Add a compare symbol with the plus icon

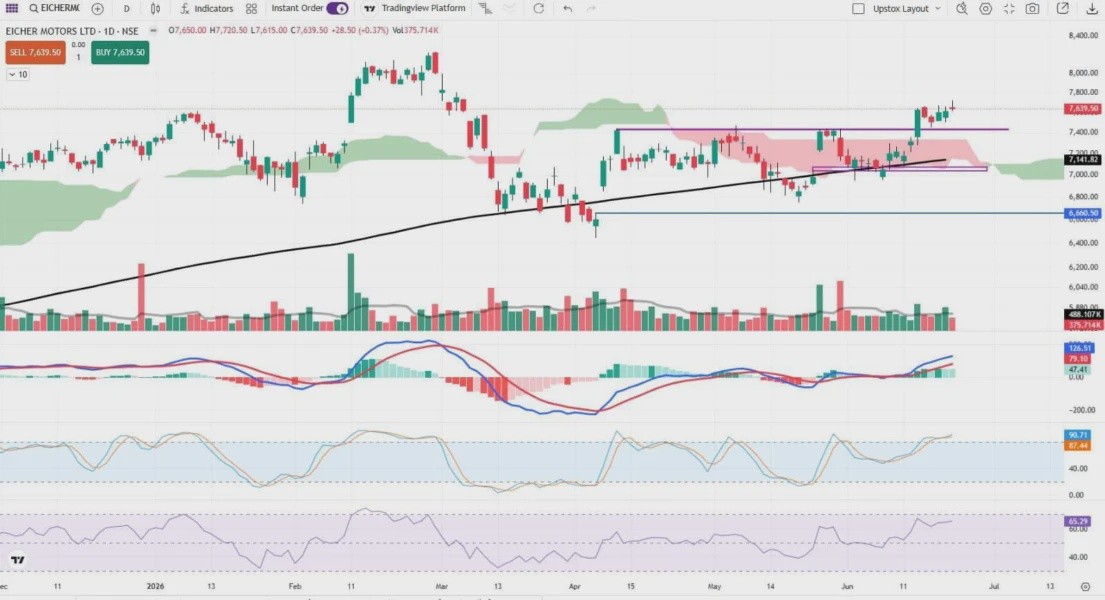97,8
